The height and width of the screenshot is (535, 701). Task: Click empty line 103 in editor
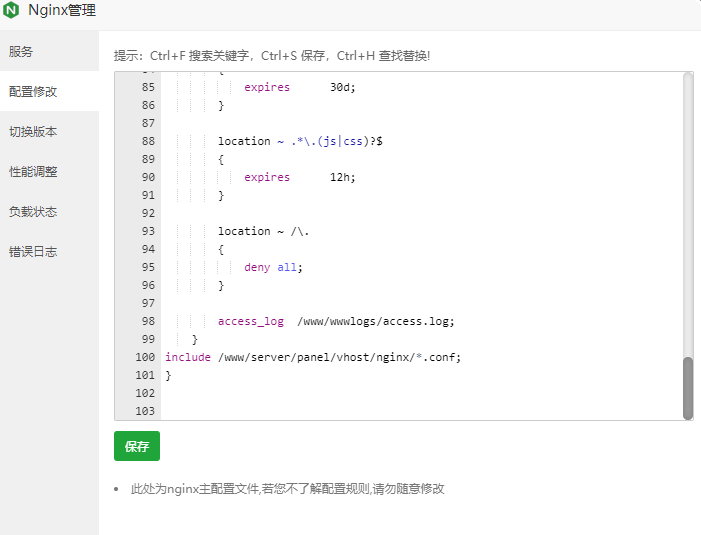pos(420,411)
